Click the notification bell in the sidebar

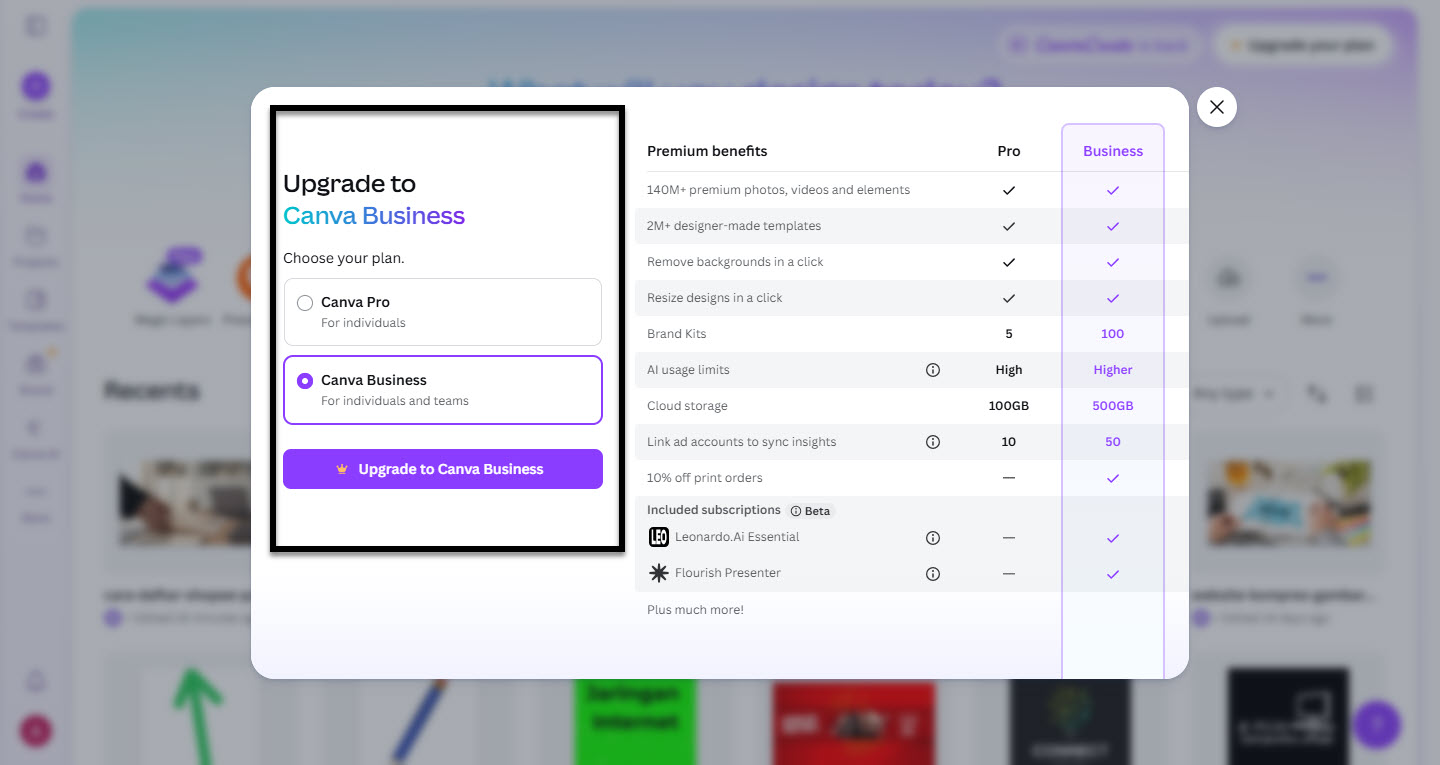click(x=35, y=680)
